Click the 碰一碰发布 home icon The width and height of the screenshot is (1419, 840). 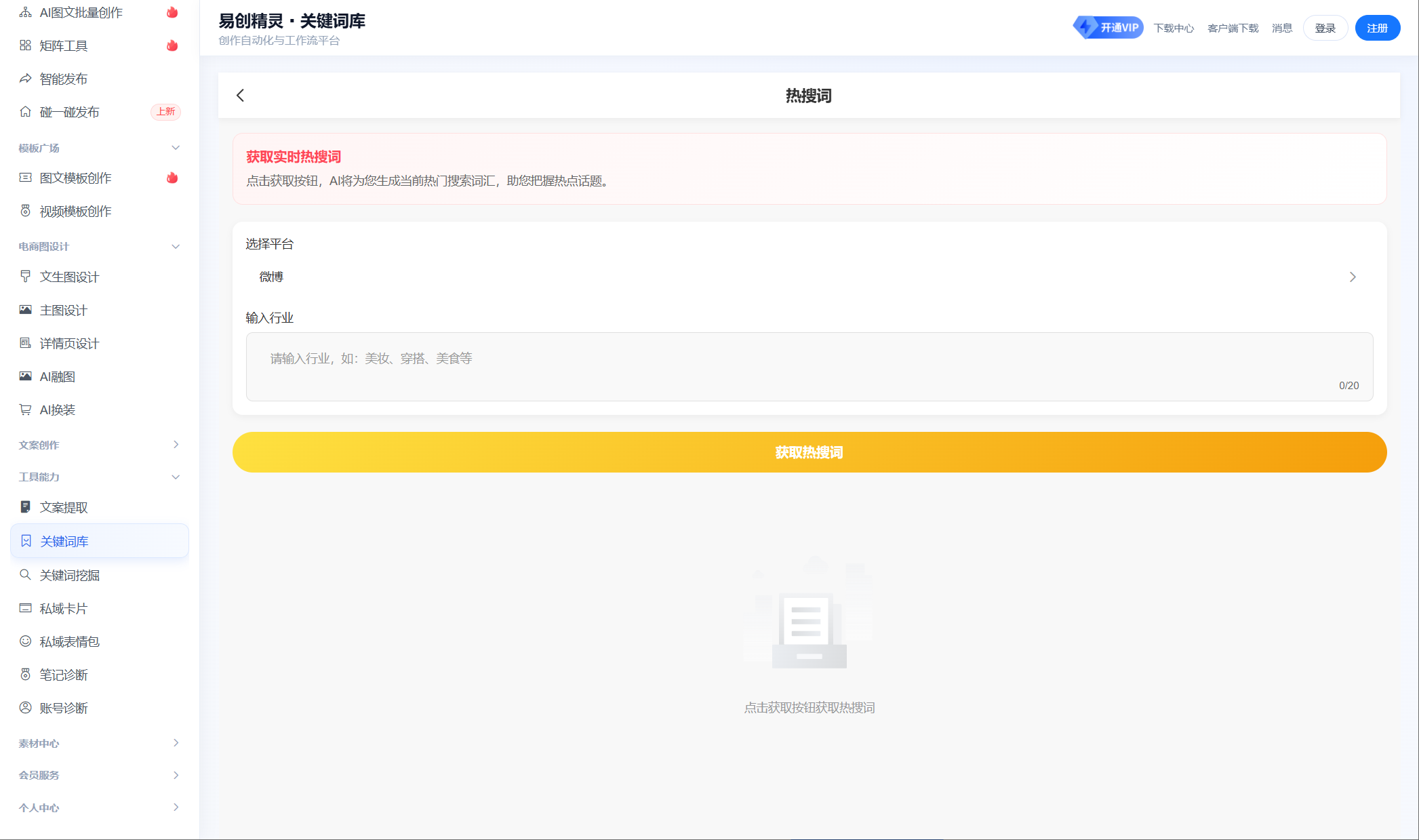pyautogui.click(x=25, y=112)
